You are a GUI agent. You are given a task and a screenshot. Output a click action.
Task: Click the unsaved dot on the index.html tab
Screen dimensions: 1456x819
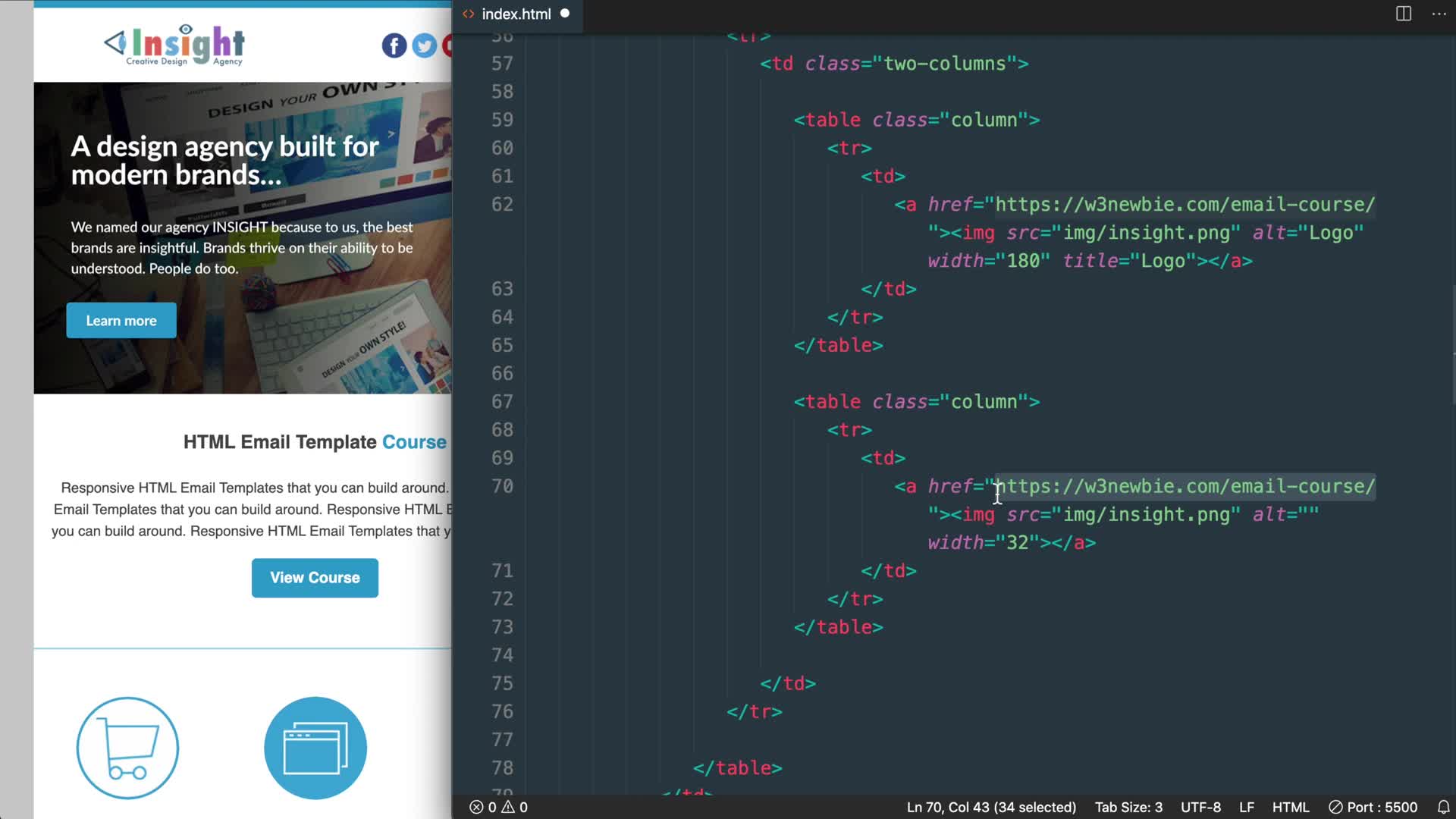[x=565, y=14]
